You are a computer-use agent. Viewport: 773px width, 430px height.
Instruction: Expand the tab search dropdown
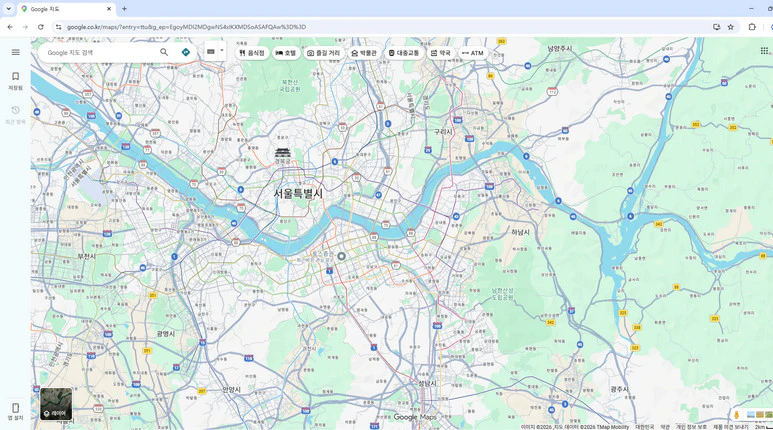pyautogui.click(x=8, y=8)
